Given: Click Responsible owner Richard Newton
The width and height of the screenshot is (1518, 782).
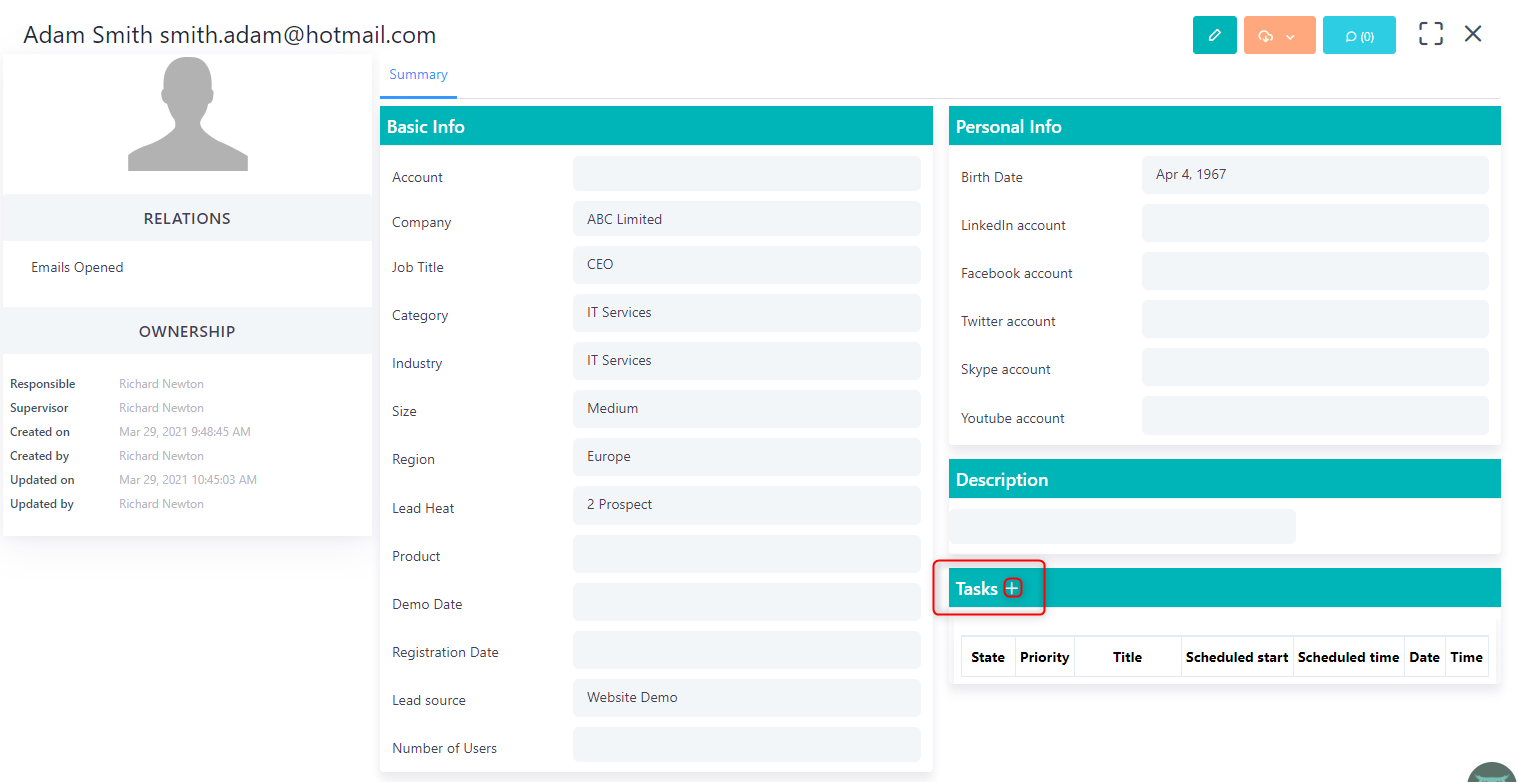Looking at the screenshot, I should pos(161,384).
